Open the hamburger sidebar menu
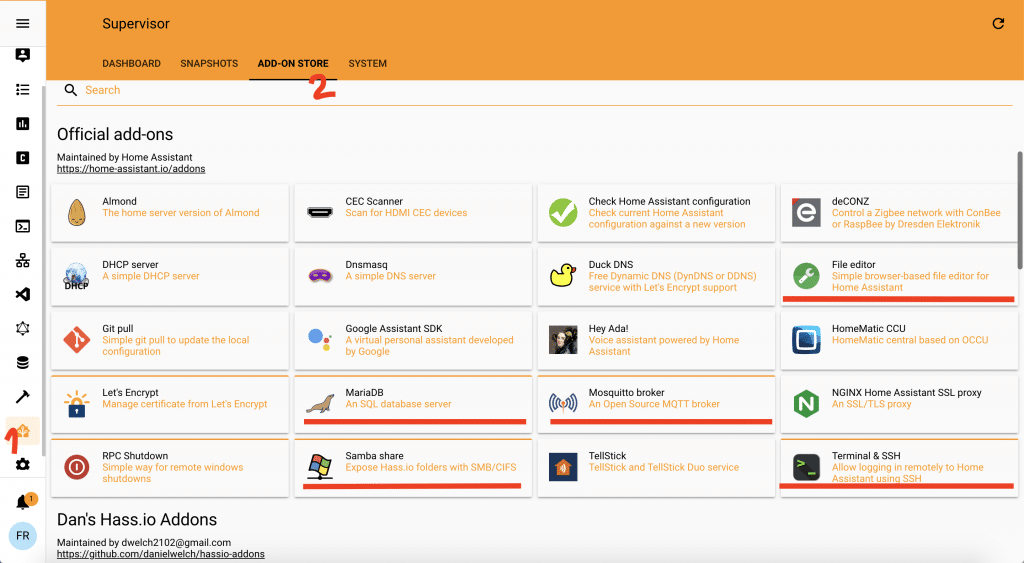This screenshot has width=1024, height=563. tap(22, 23)
